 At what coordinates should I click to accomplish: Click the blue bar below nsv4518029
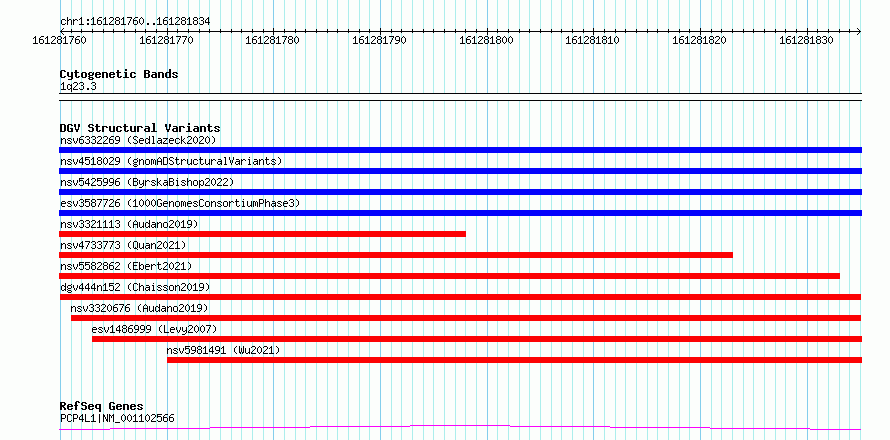click(460, 171)
